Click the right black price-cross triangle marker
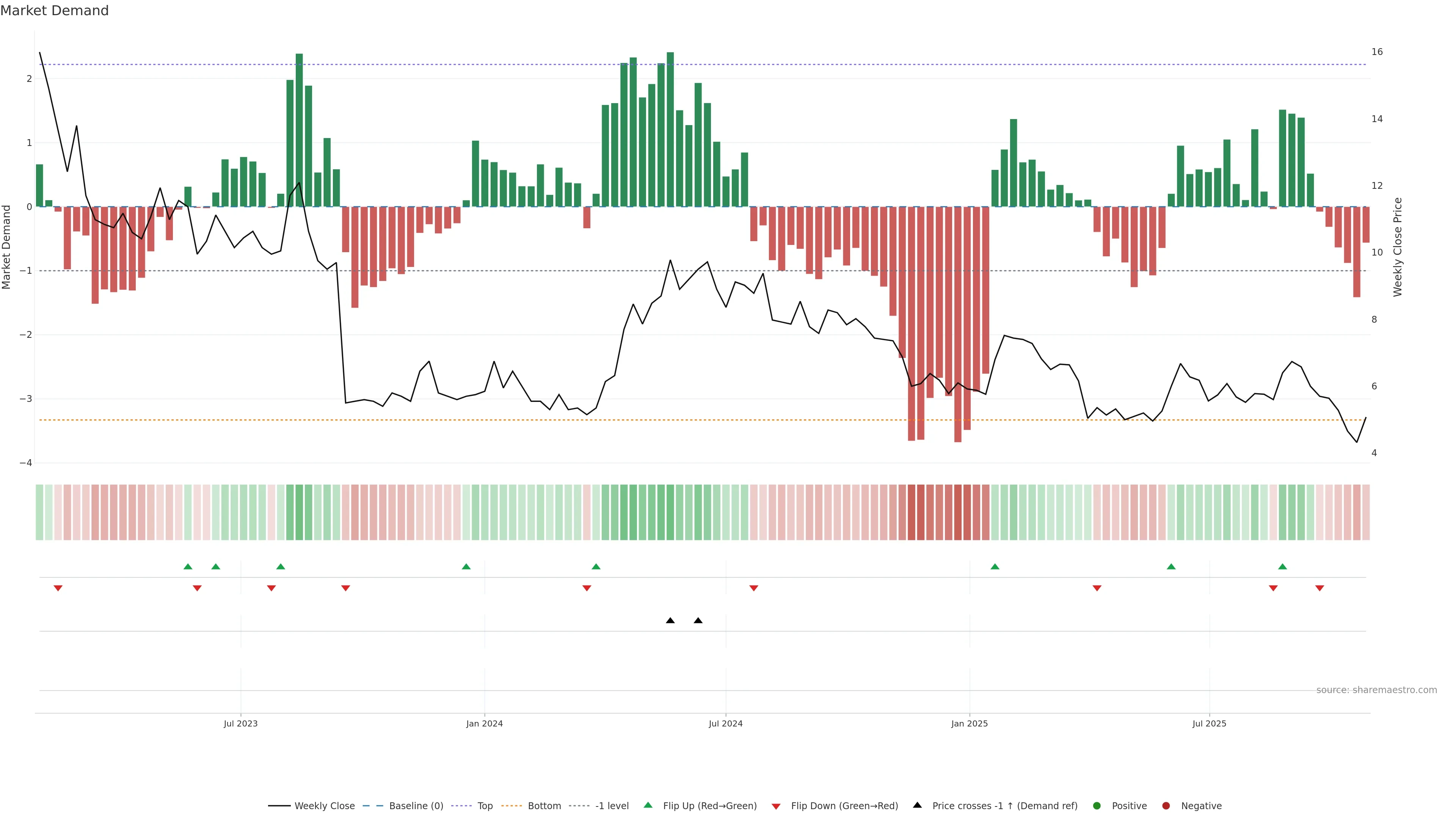1456x819 pixels. tap(698, 621)
